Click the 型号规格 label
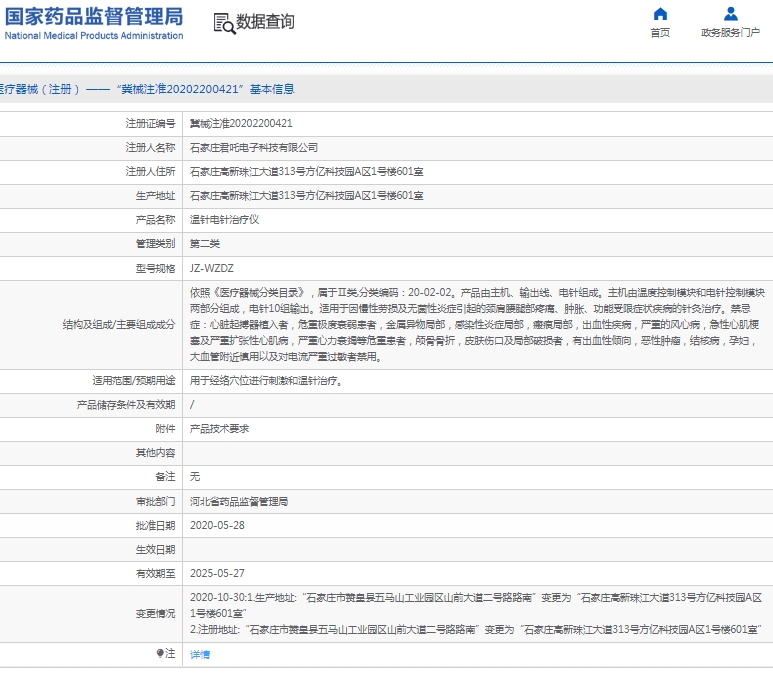Viewport: 773px width, 674px height. coord(155,268)
